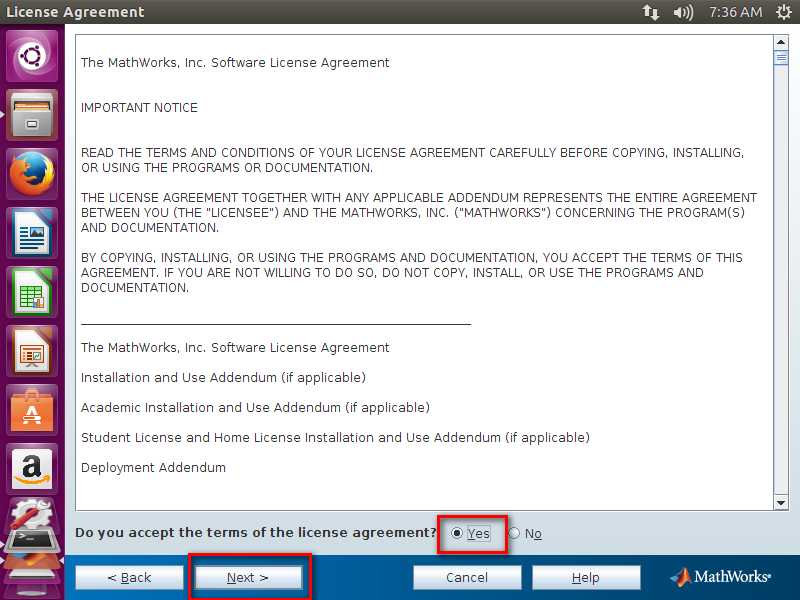This screenshot has width=800, height=600.
Task: Click the network indicator in top bar
Action: pos(651,12)
